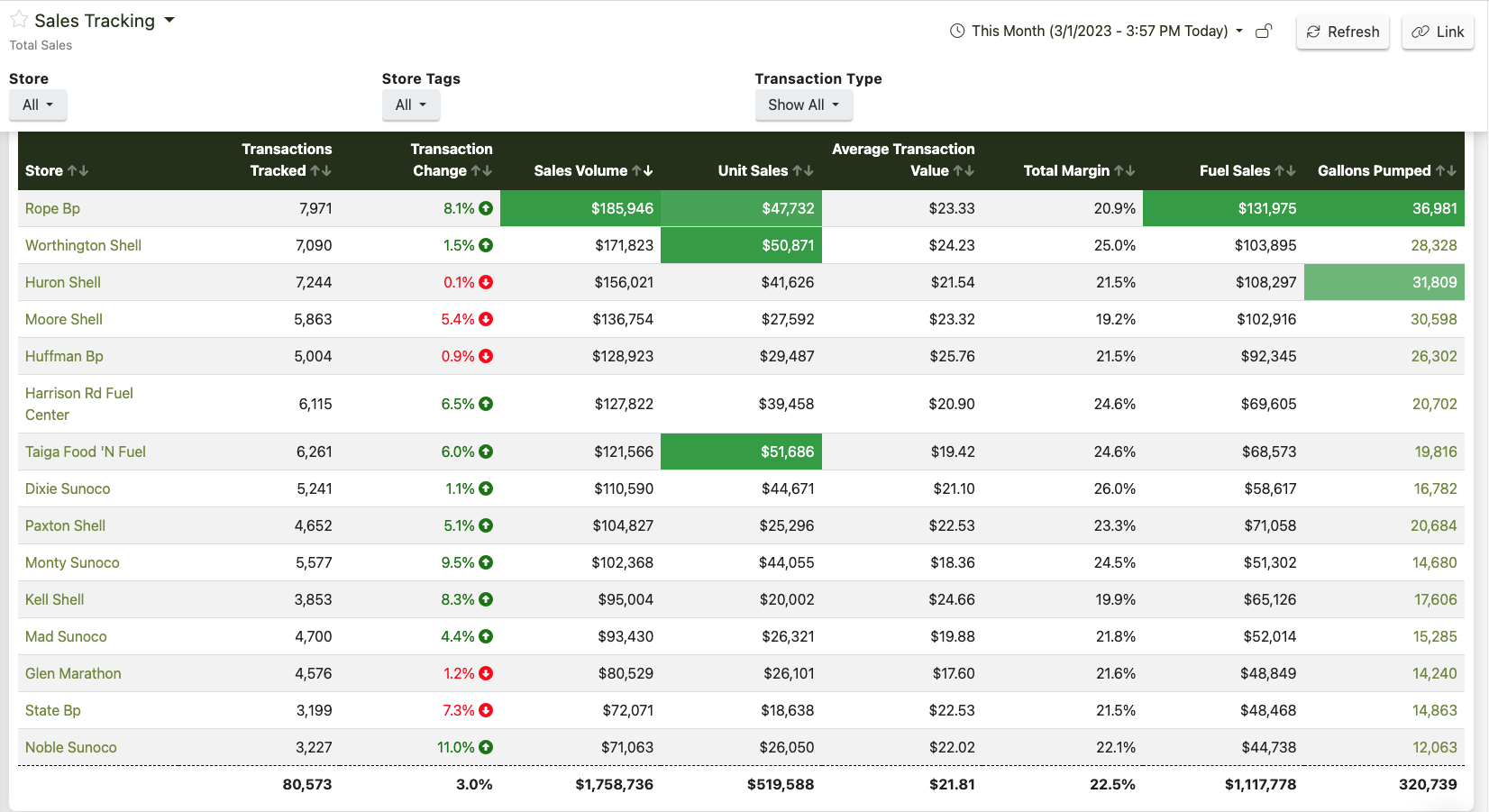Expand the Transaction Type Show All dropdown

pyautogui.click(x=804, y=105)
